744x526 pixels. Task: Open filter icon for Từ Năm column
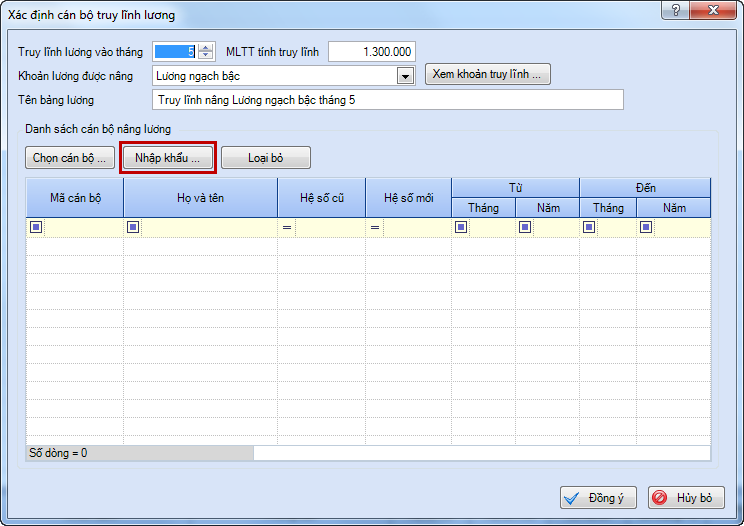click(x=525, y=227)
